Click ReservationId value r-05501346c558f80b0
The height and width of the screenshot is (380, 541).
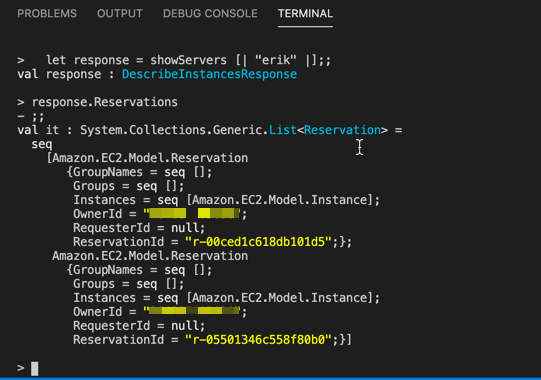tap(258, 340)
